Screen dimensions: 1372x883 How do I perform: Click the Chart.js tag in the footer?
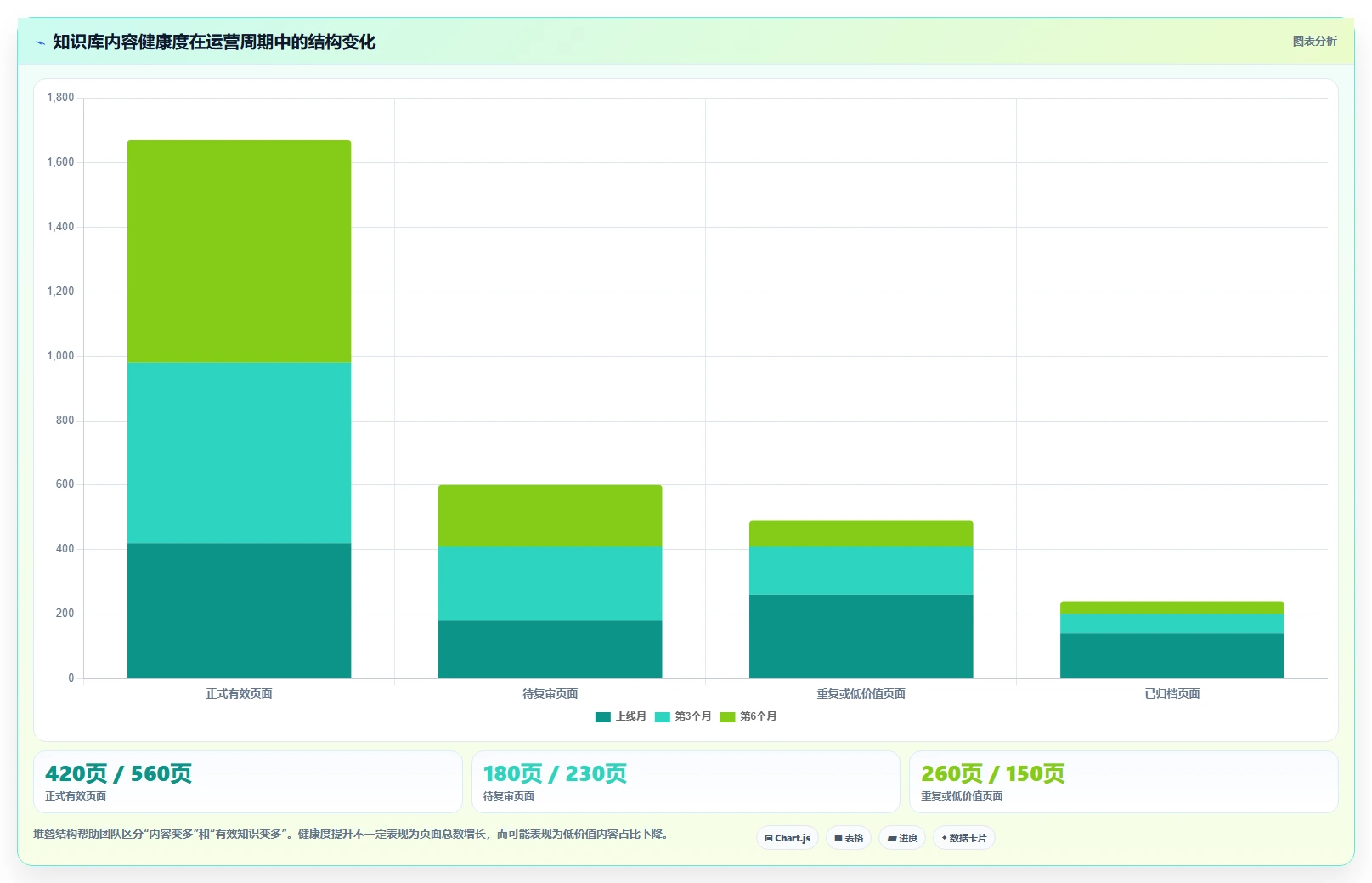[788, 838]
